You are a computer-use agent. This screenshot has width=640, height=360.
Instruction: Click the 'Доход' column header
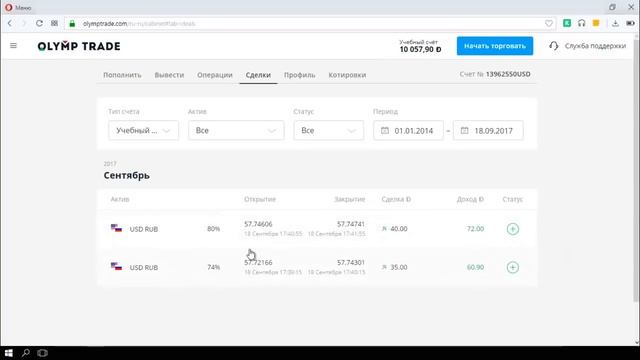470,199
